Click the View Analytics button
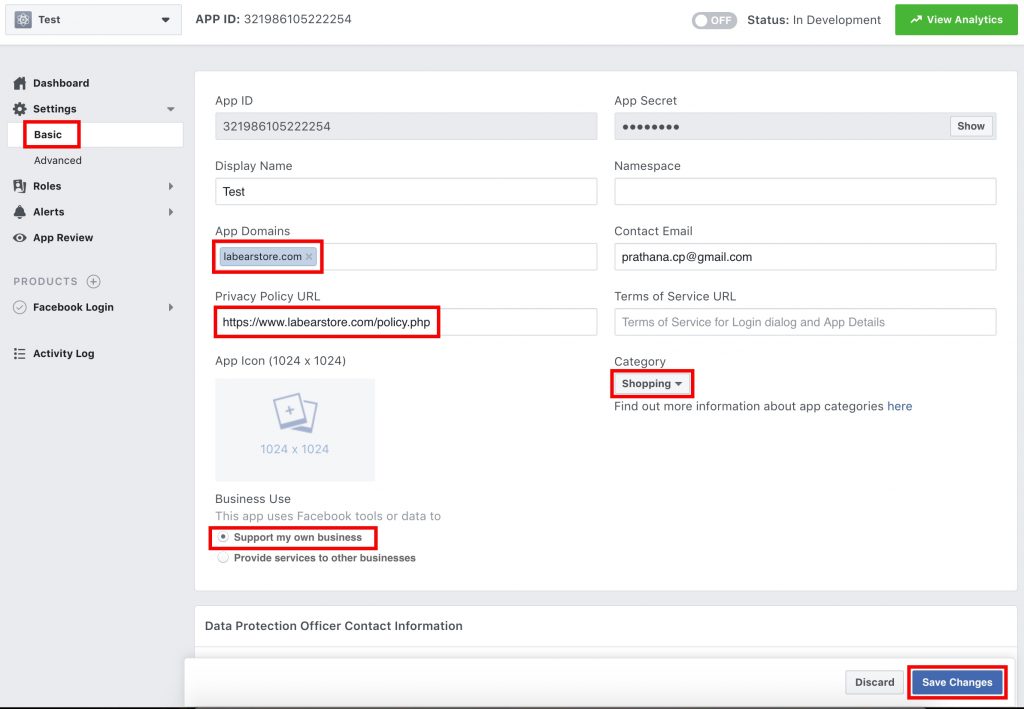 [x=956, y=20]
